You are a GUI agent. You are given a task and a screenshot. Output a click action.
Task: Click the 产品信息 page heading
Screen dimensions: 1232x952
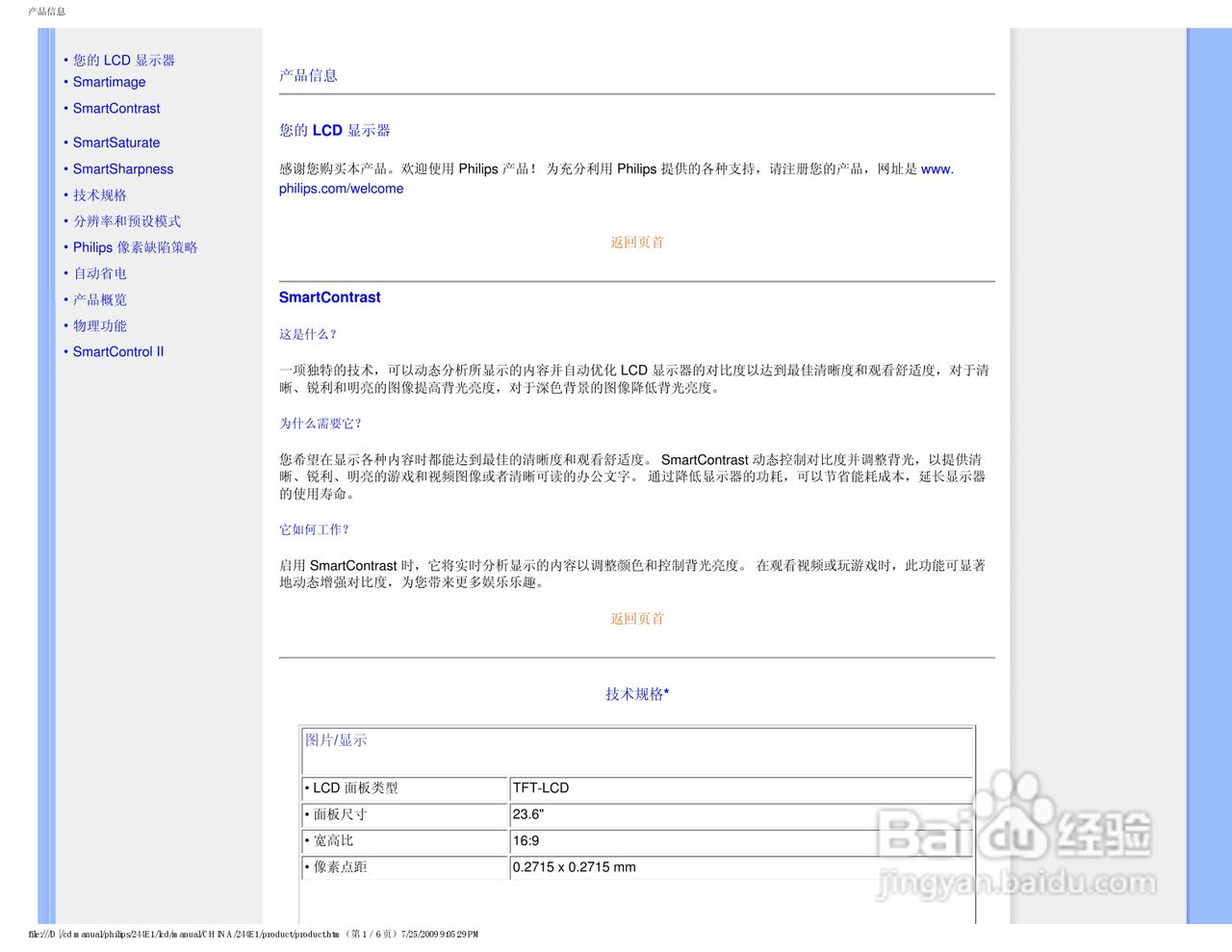(308, 75)
